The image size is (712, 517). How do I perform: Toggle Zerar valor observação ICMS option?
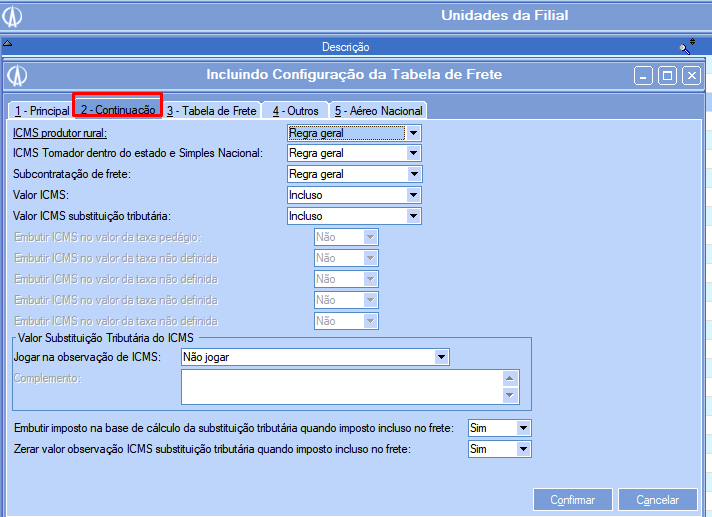pyautogui.click(x=523, y=450)
